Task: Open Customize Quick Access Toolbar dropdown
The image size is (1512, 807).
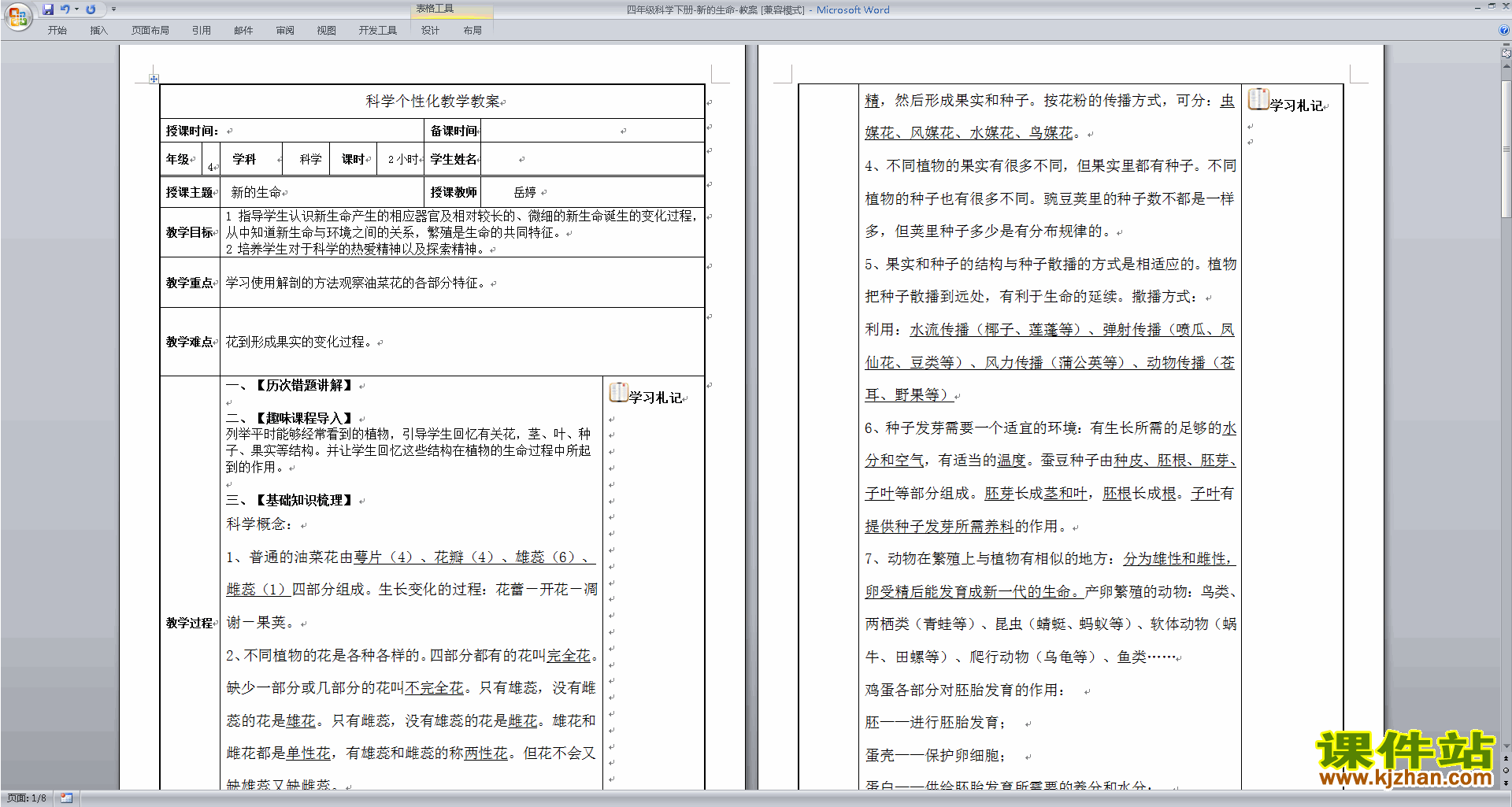Action: tap(113, 9)
